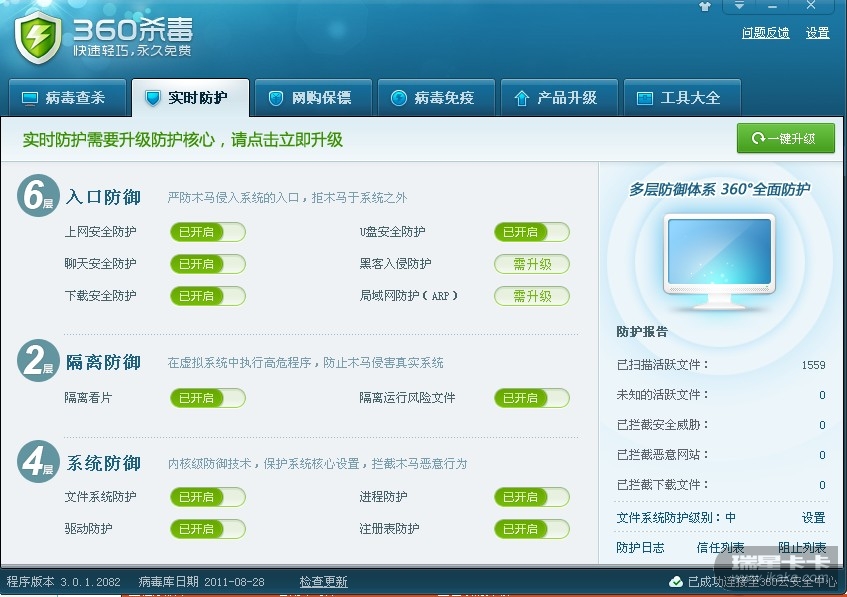The width and height of the screenshot is (847, 597).
Task: Open 设置 link in the header
Action: coord(817,33)
